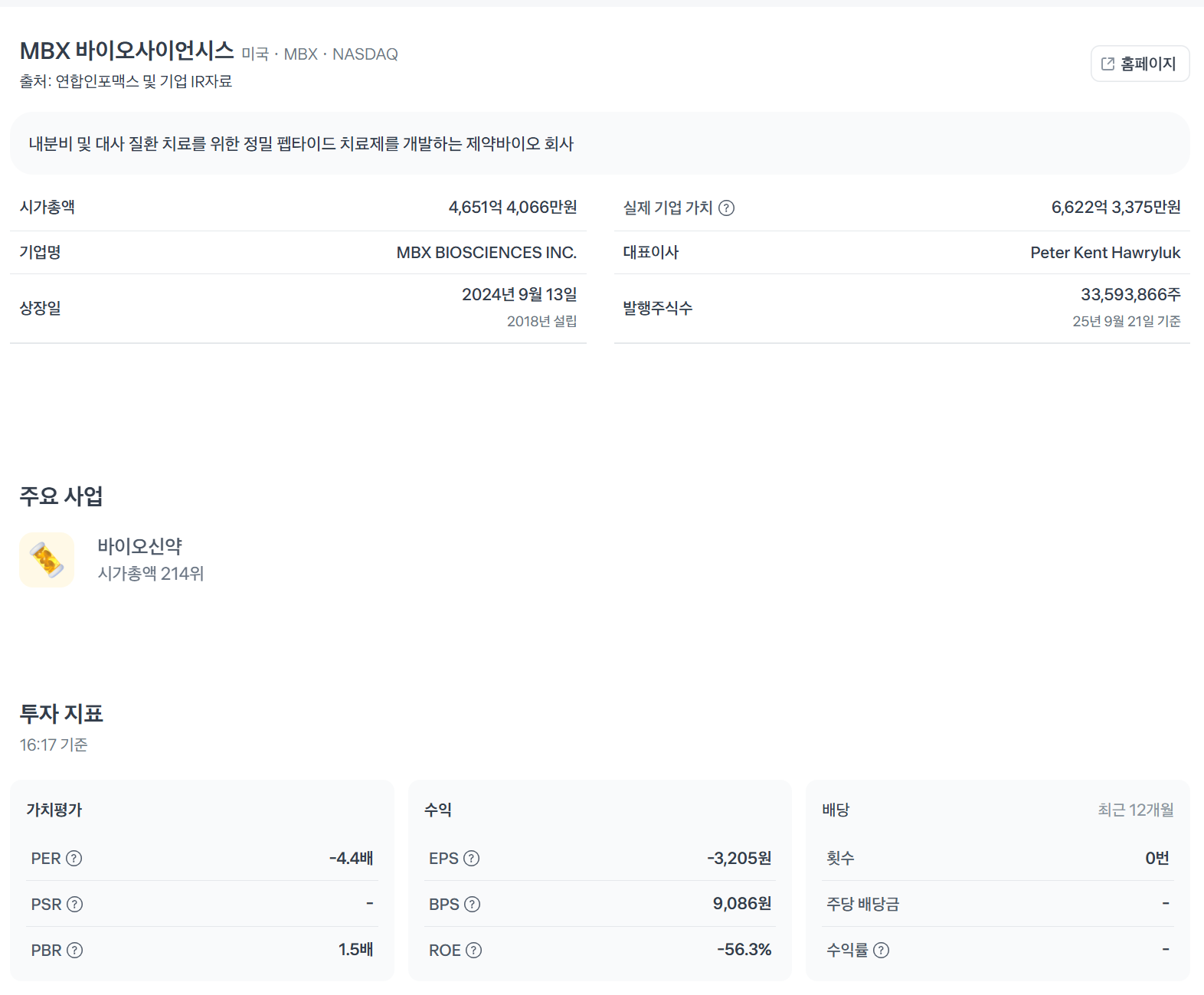Click the 횟수 value 0번
The height and width of the screenshot is (995, 1204).
1157,858
